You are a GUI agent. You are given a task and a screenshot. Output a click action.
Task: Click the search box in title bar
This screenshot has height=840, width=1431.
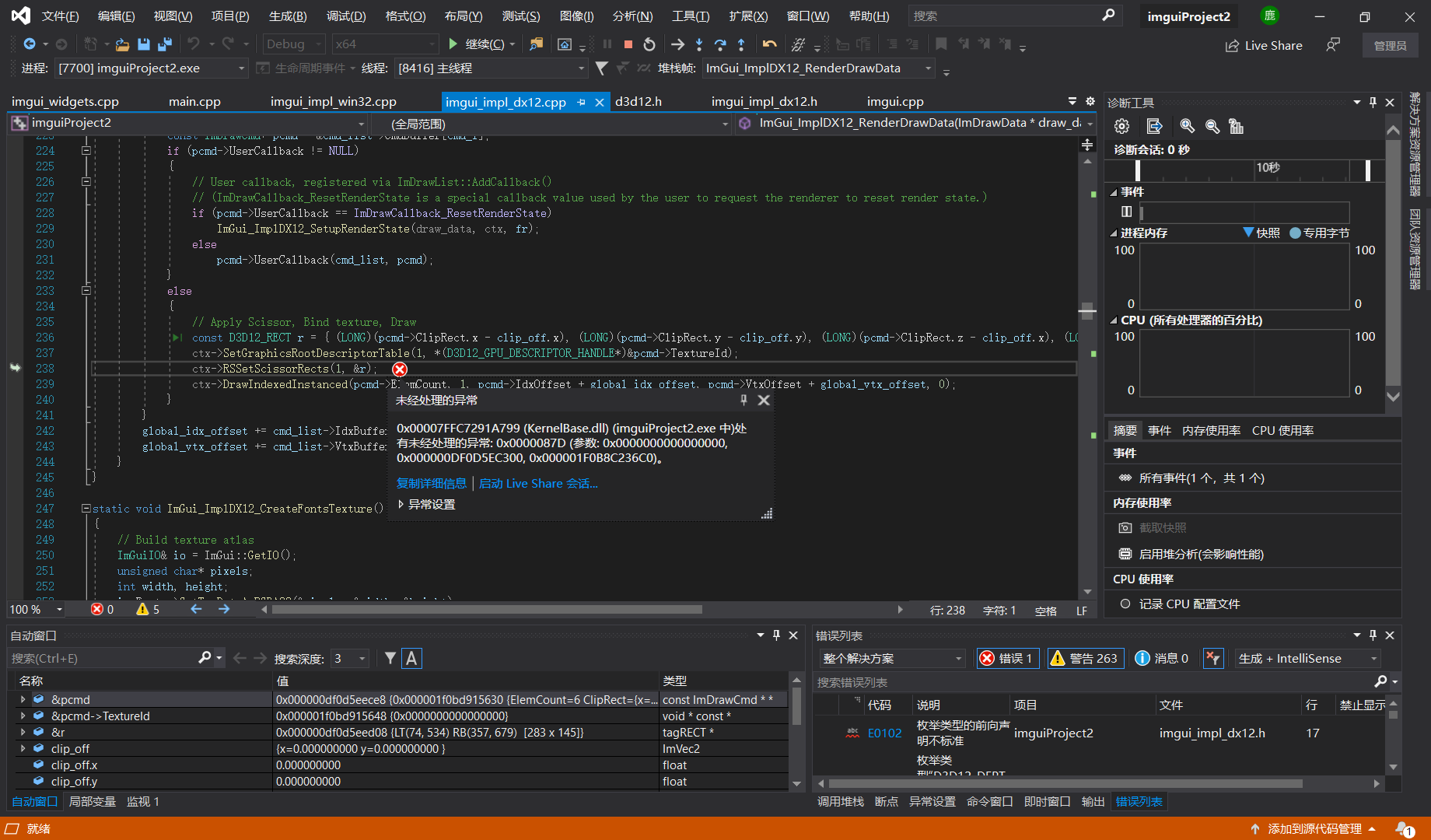[x=1011, y=16]
